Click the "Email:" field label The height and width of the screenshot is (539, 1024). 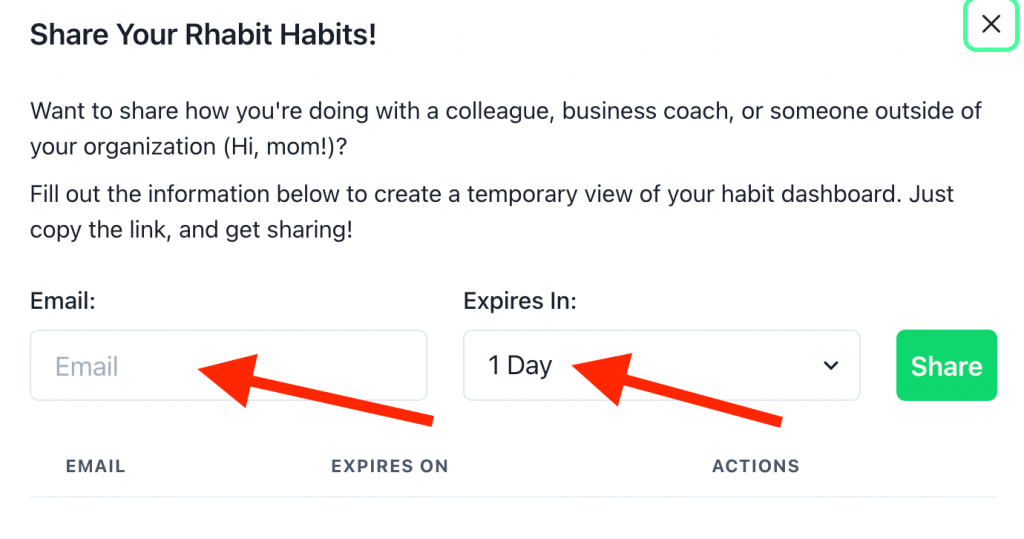pos(62,301)
